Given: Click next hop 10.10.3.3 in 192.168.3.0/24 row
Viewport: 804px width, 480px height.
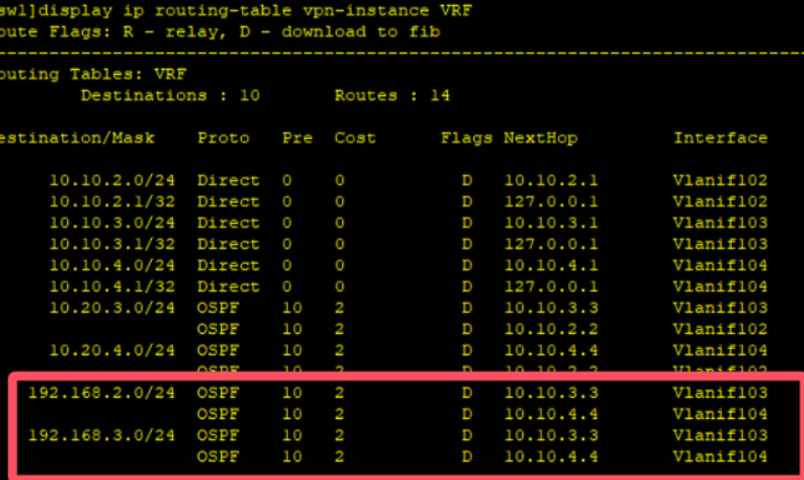Looking at the screenshot, I should click(x=551, y=435).
